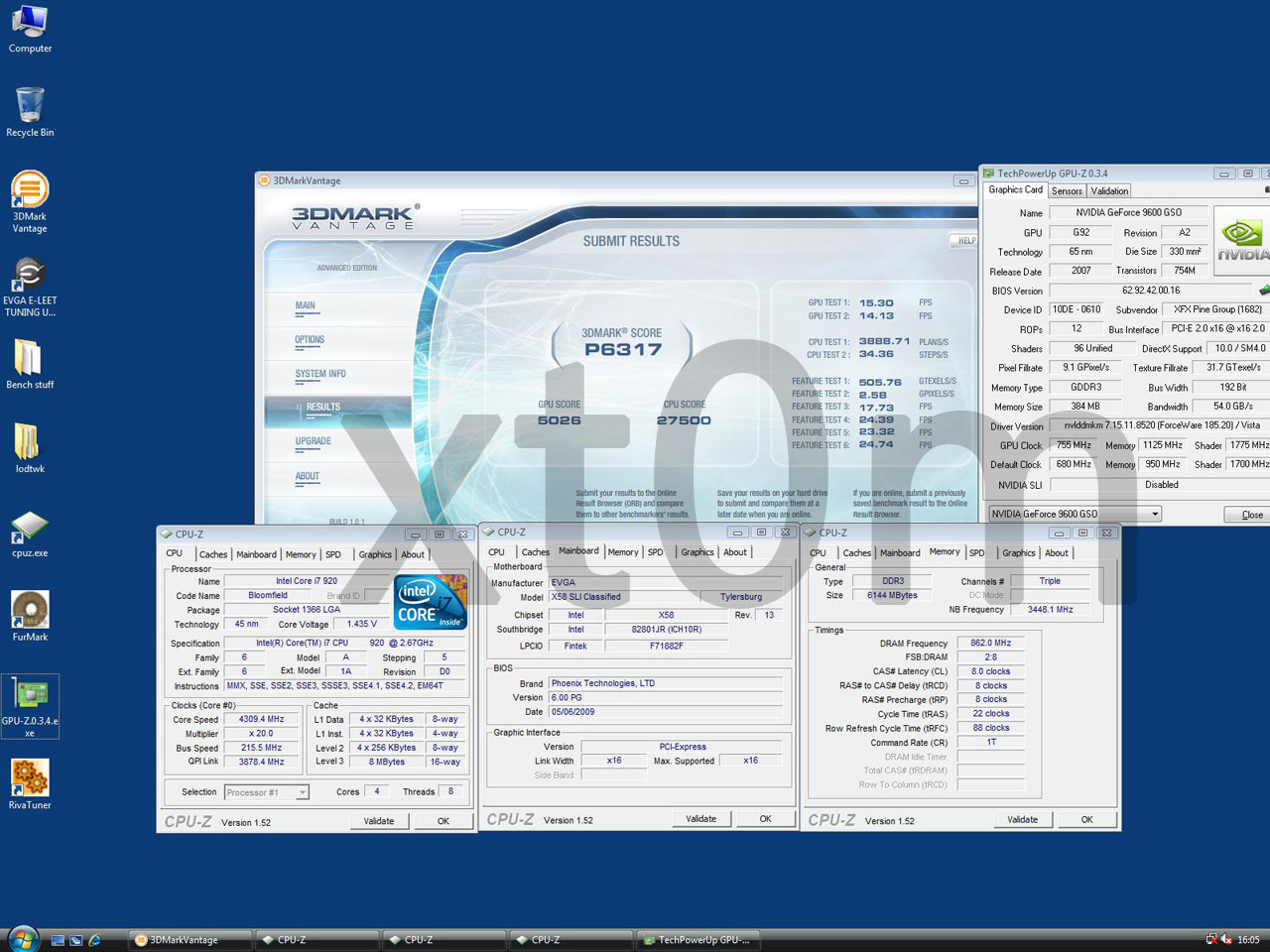This screenshot has height=952, width=1270.
Task: Click Validate in Memory CPU-Z window
Action: click(x=1023, y=820)
